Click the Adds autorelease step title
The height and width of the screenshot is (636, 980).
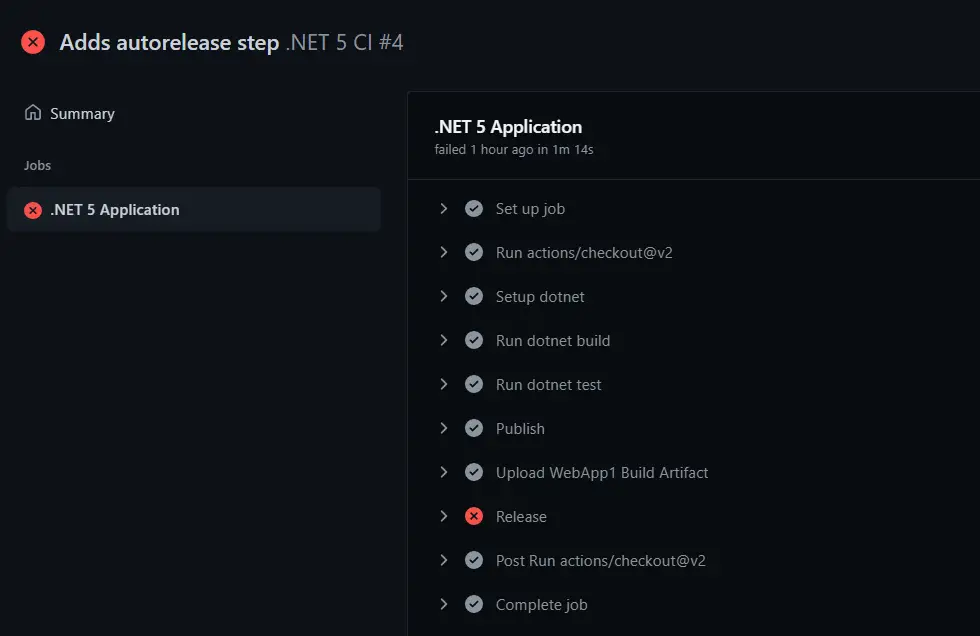point(169,43)
